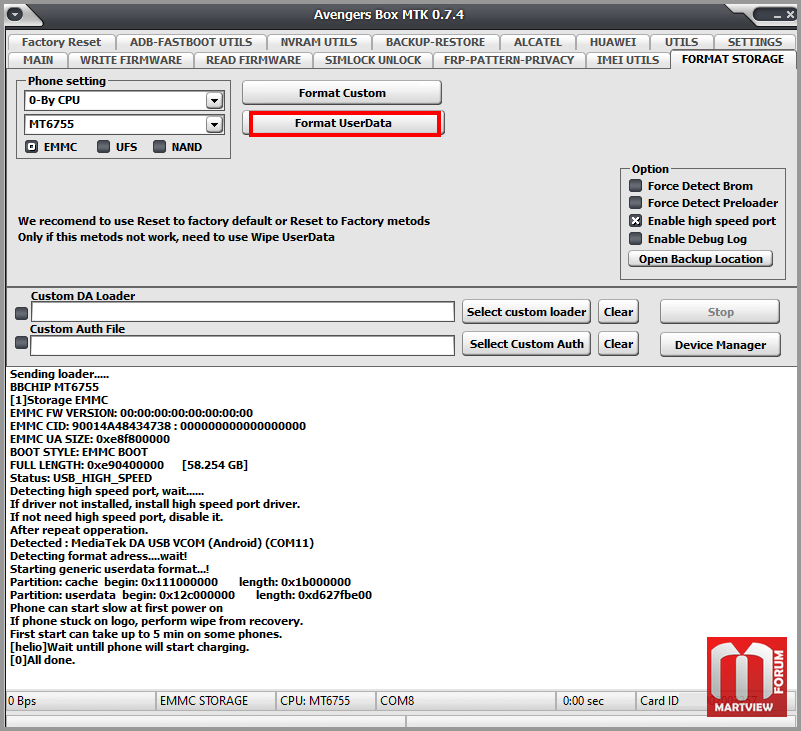This screenshot has width=801, height=731.
Task: Click the 'Status: USB_HIGH_SPEED' log line
Action: pyautogui.click(x=81, y=478)
